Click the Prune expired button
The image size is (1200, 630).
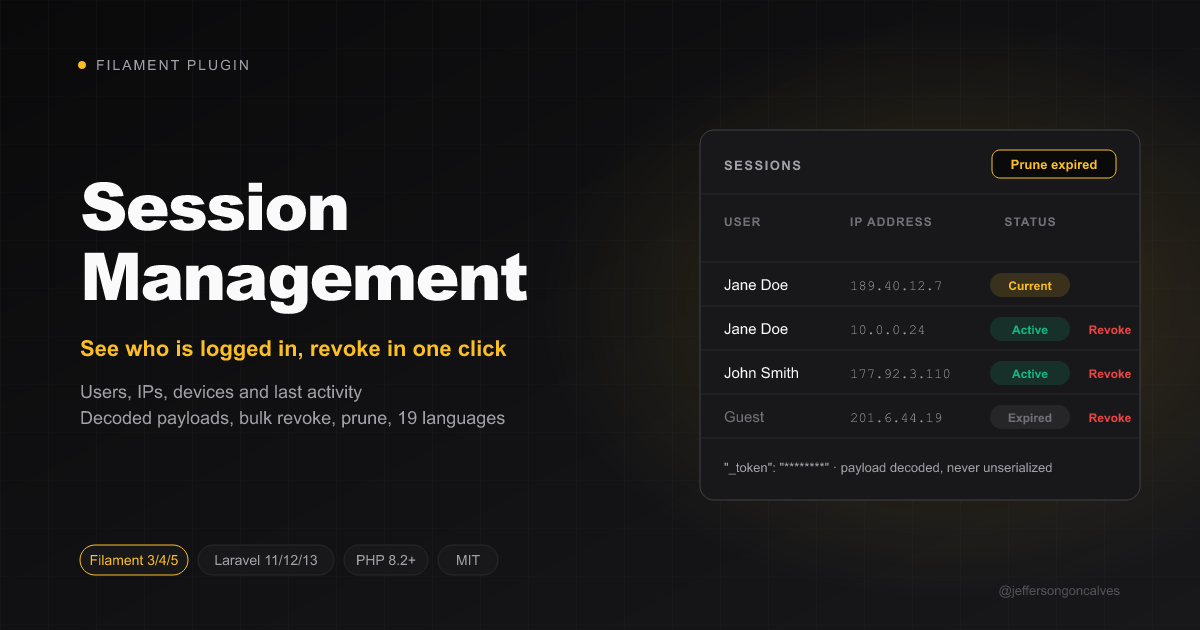(1053, 164)
